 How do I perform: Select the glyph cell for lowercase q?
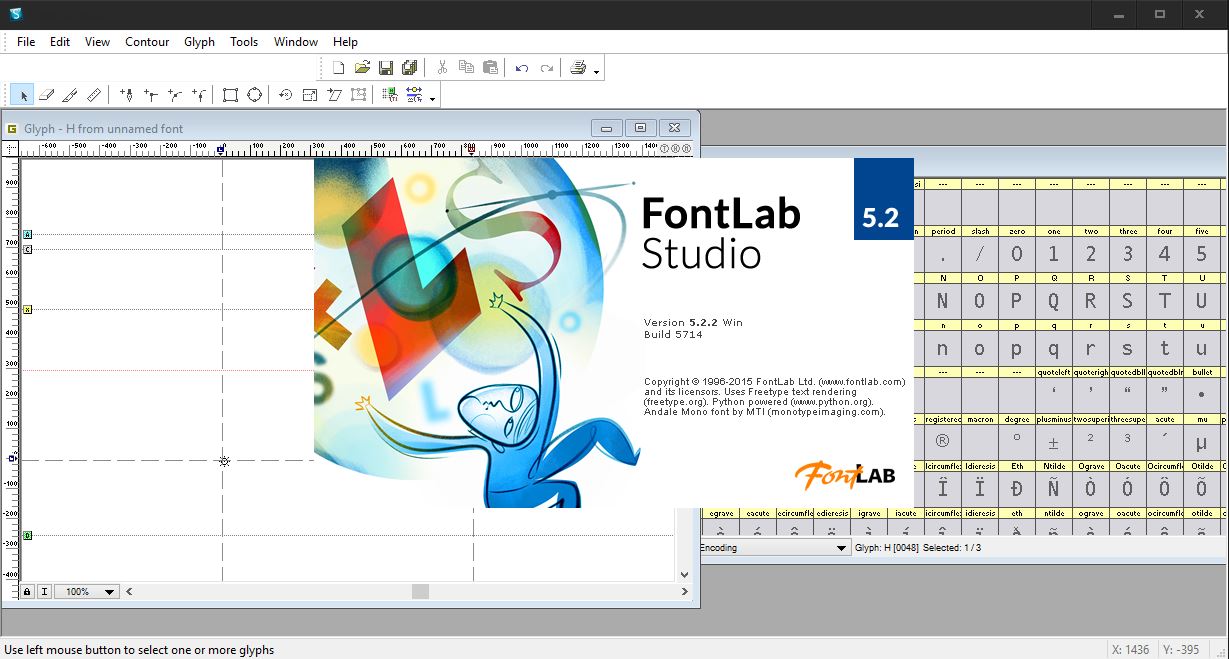point(1053,349)
